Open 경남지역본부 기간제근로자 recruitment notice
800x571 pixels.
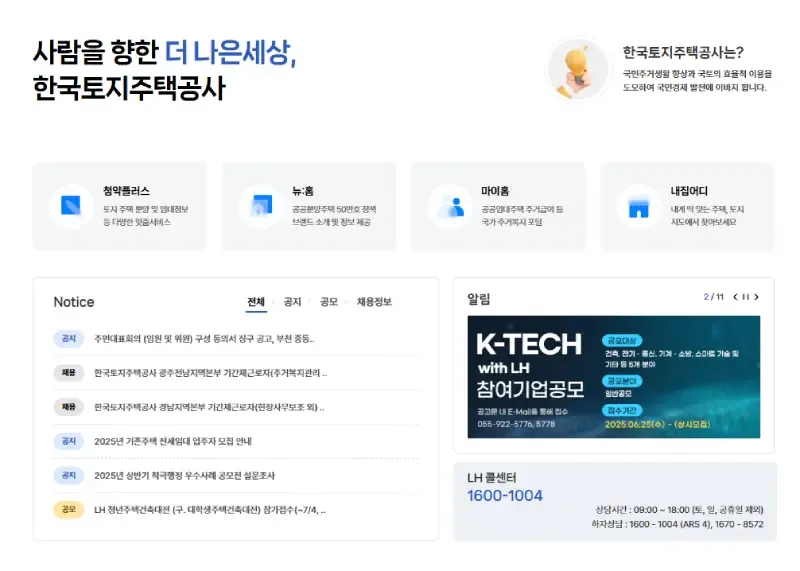[x=209, y=407]
